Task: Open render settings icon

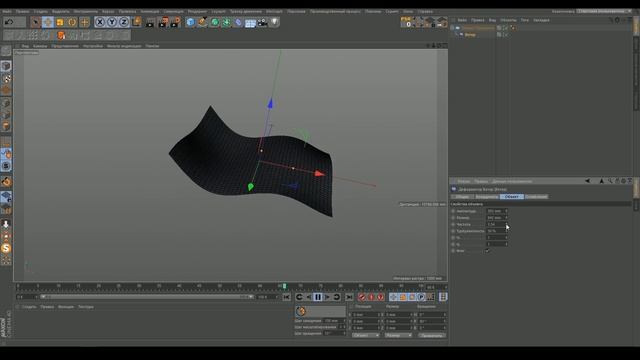Action: 175,22
